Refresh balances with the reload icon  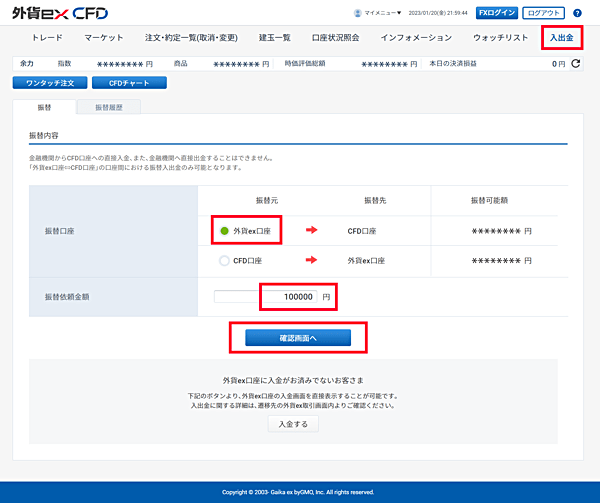click(576, 63)
